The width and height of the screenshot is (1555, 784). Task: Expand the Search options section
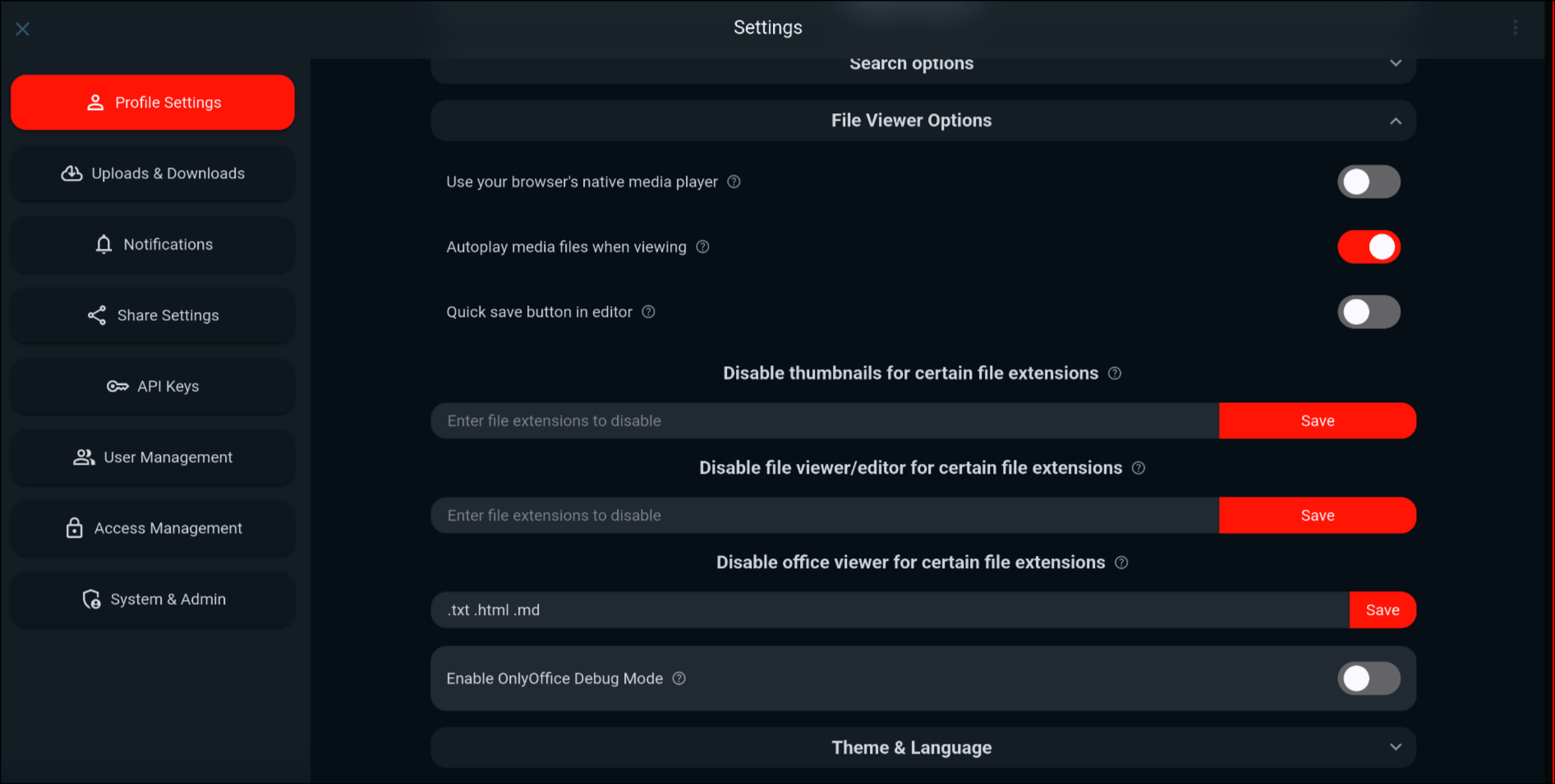(1396, 63)
